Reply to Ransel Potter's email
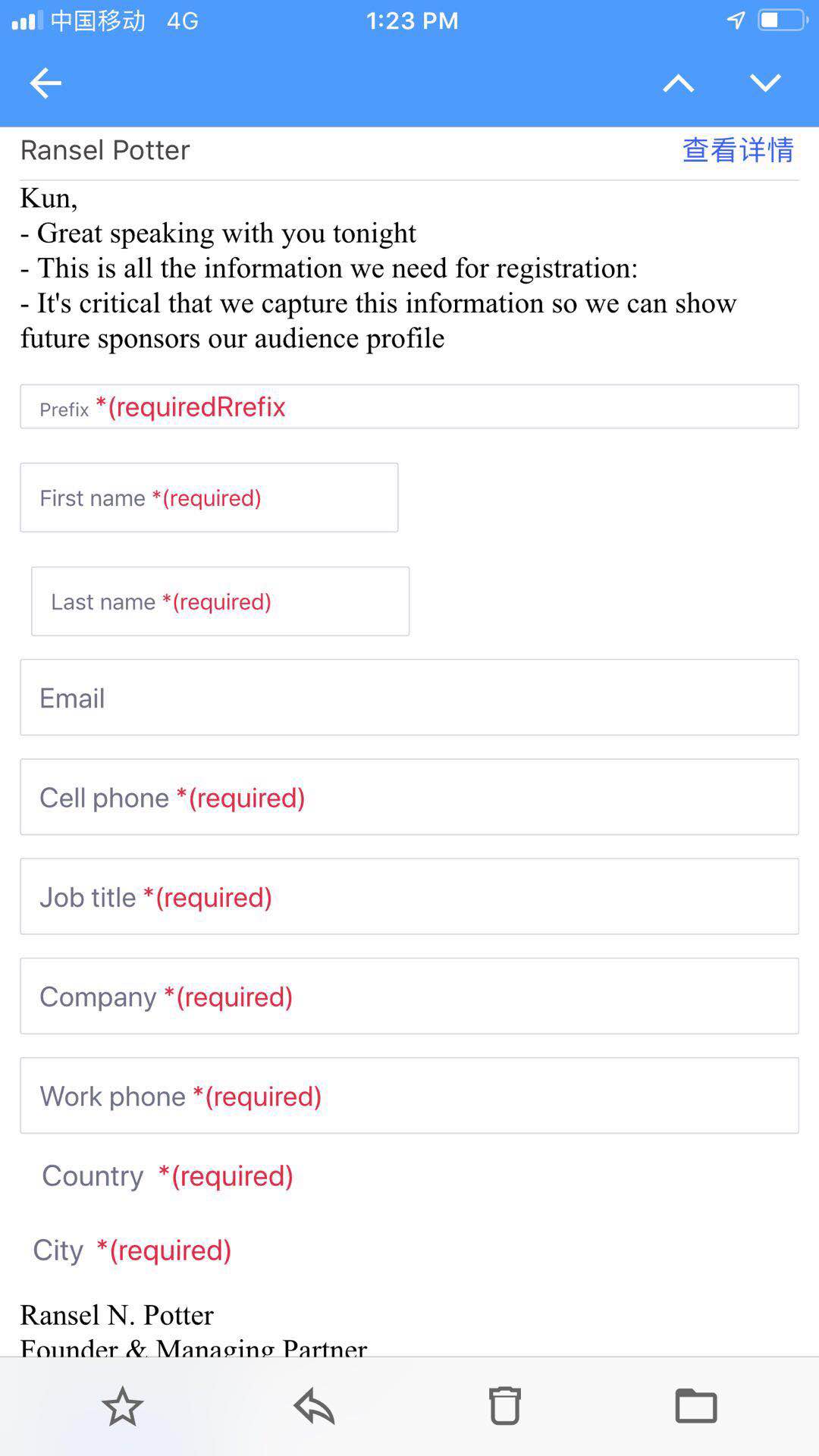Image resolution: width=819 pixels, height=1456 pixels. (x=314, y=1406)
